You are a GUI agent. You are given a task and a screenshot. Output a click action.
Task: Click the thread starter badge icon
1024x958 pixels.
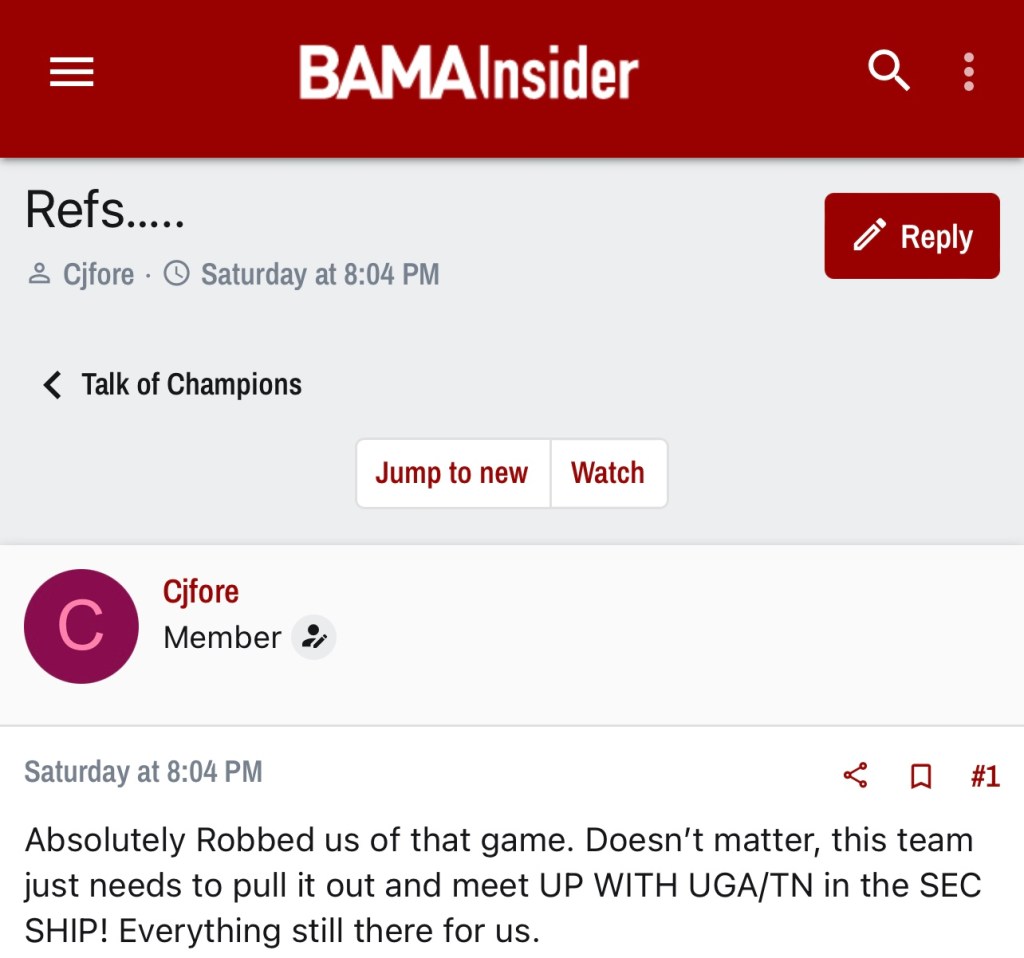(314, 637)
